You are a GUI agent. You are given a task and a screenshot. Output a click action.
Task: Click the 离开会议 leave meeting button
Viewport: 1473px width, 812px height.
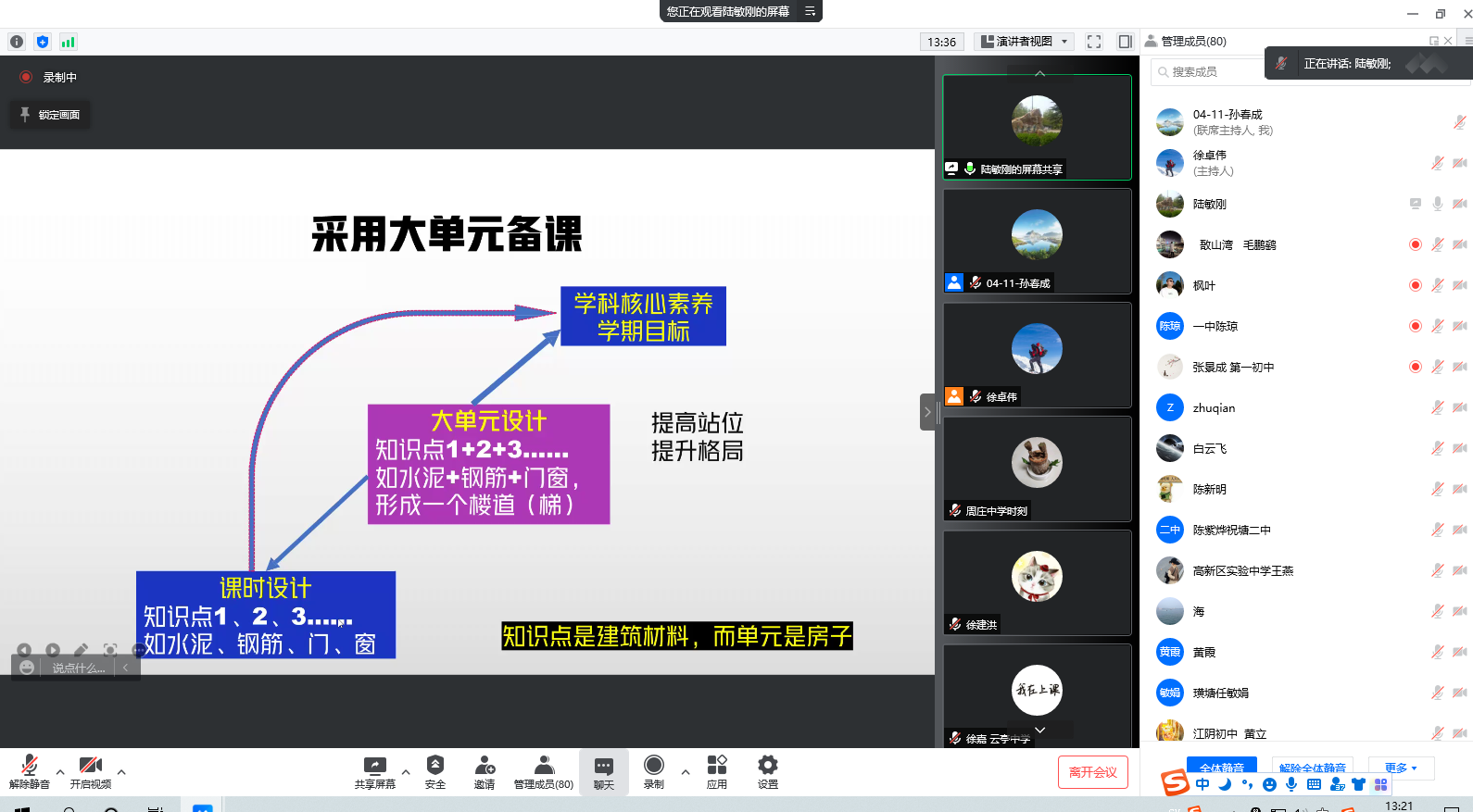1093,772
